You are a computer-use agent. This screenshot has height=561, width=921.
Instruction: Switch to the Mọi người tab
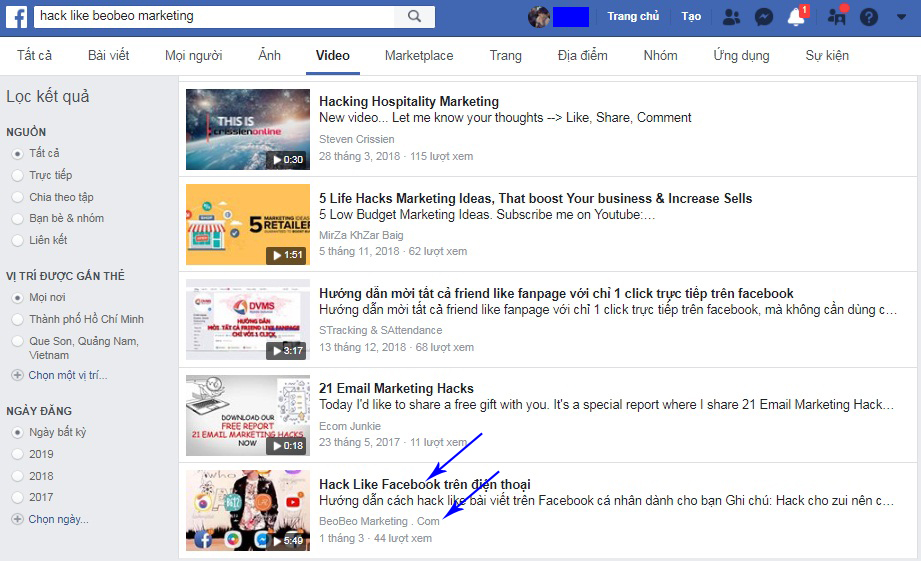coord(194,55)
